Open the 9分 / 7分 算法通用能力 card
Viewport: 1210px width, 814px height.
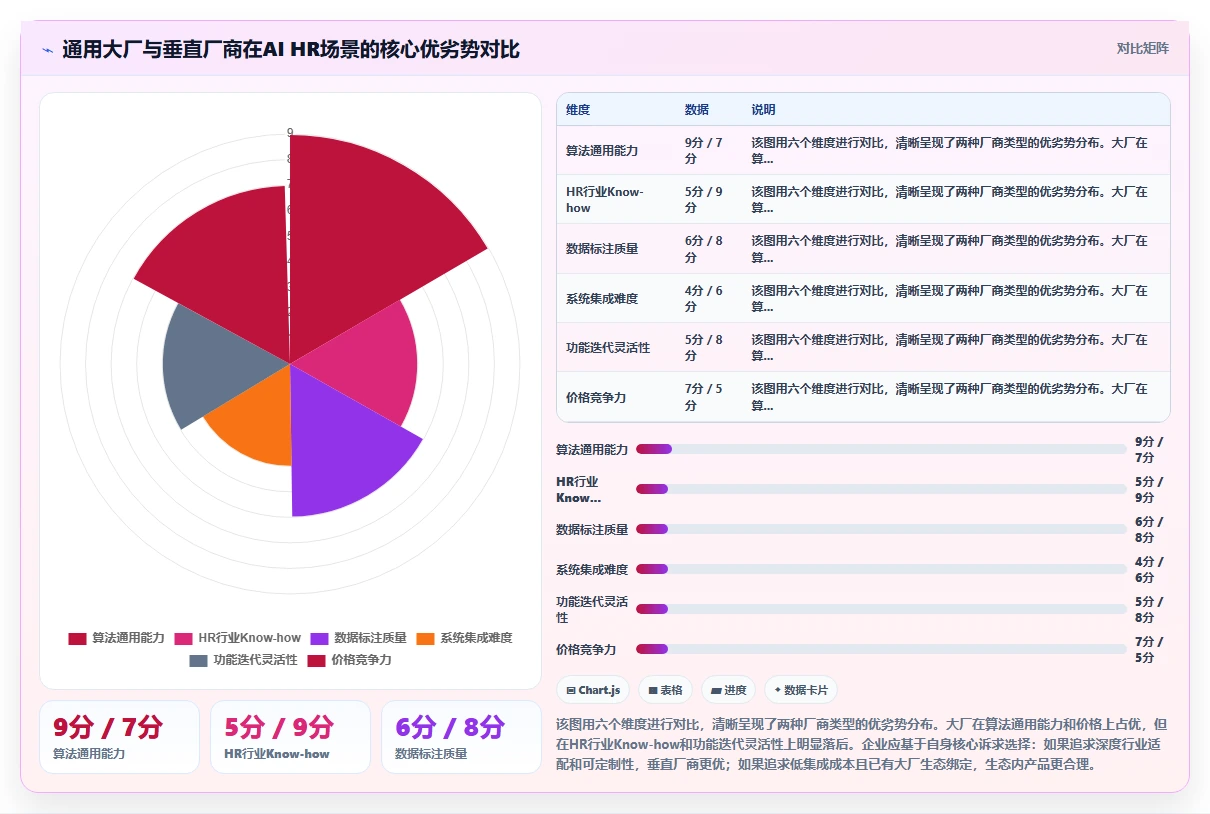click(x=119, y=737)
